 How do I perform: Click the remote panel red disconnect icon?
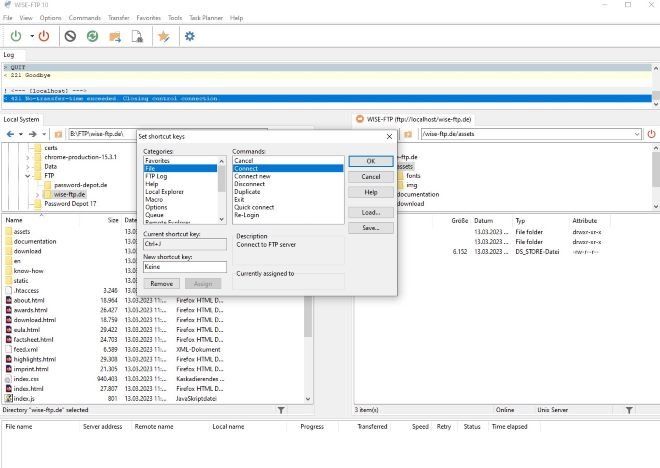(652, 134)
